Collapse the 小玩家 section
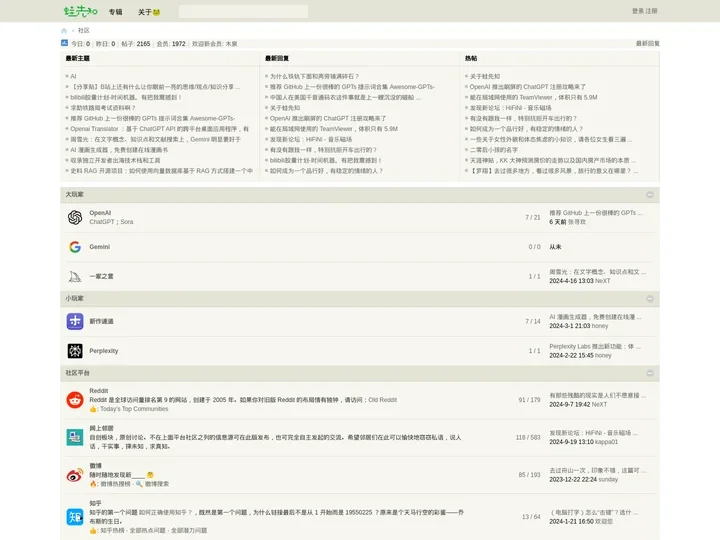720x540 pixels. [650, 299]
